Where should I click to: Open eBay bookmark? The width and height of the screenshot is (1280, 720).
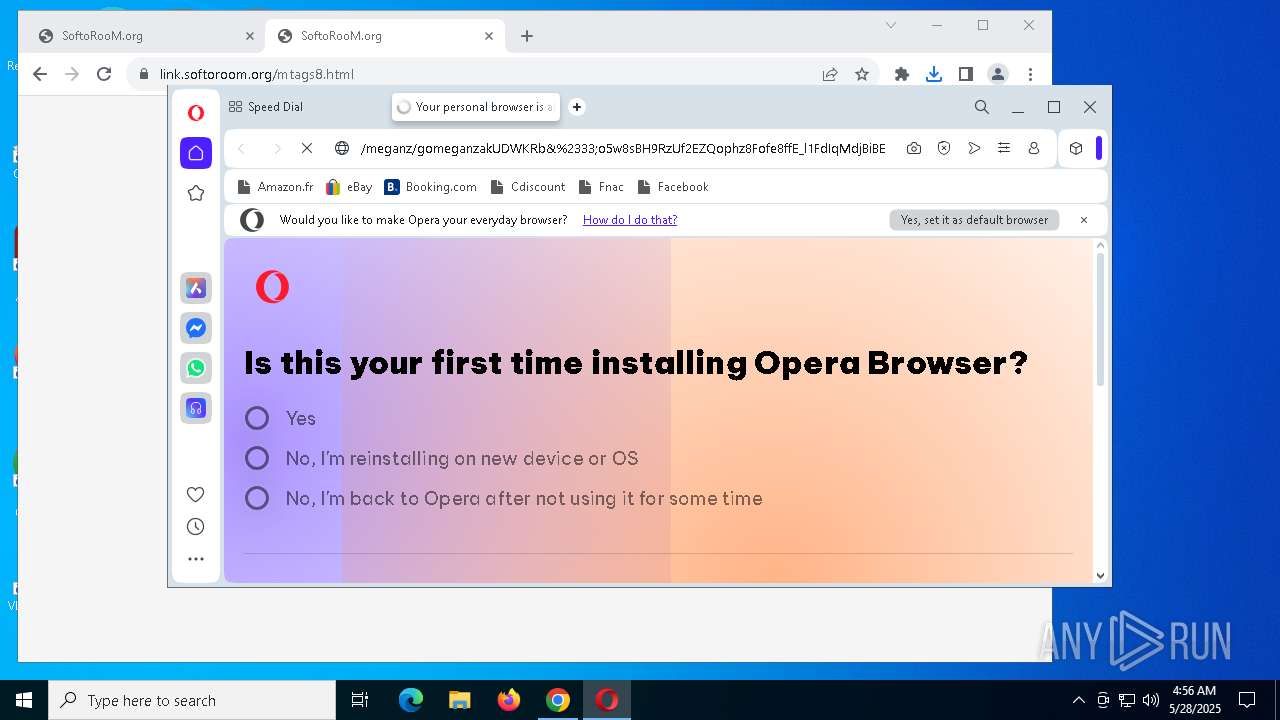(349, 187)
